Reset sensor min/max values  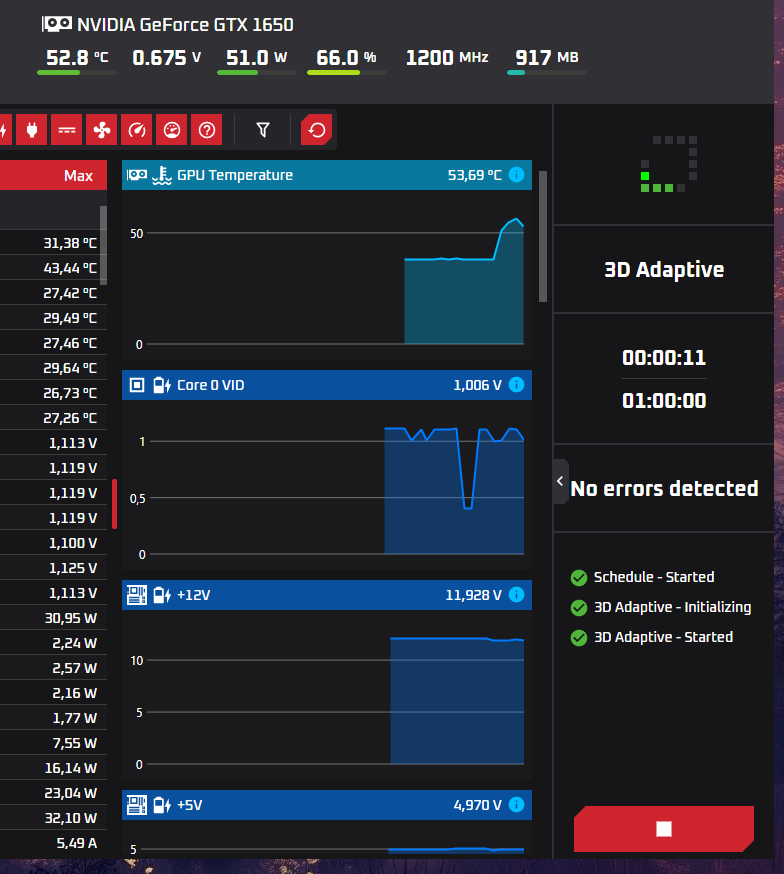(x=316, y=130)
